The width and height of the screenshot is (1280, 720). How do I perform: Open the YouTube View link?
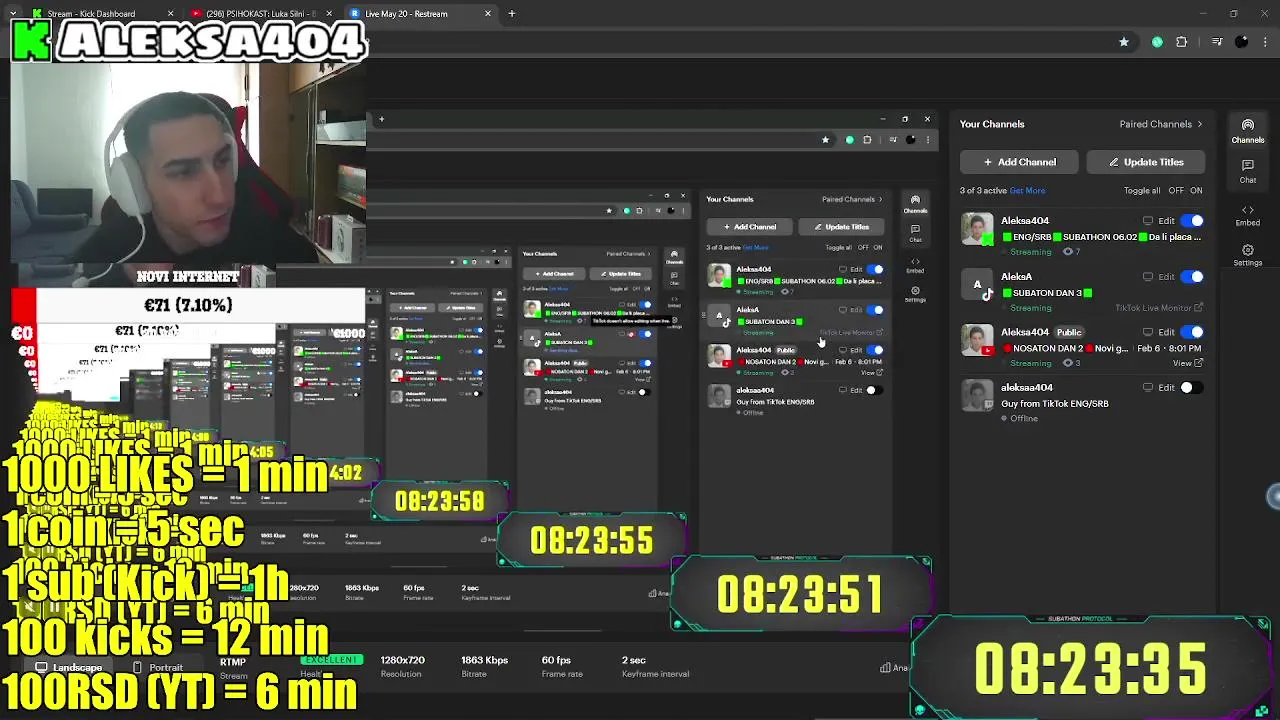(x=1187, y=363)
